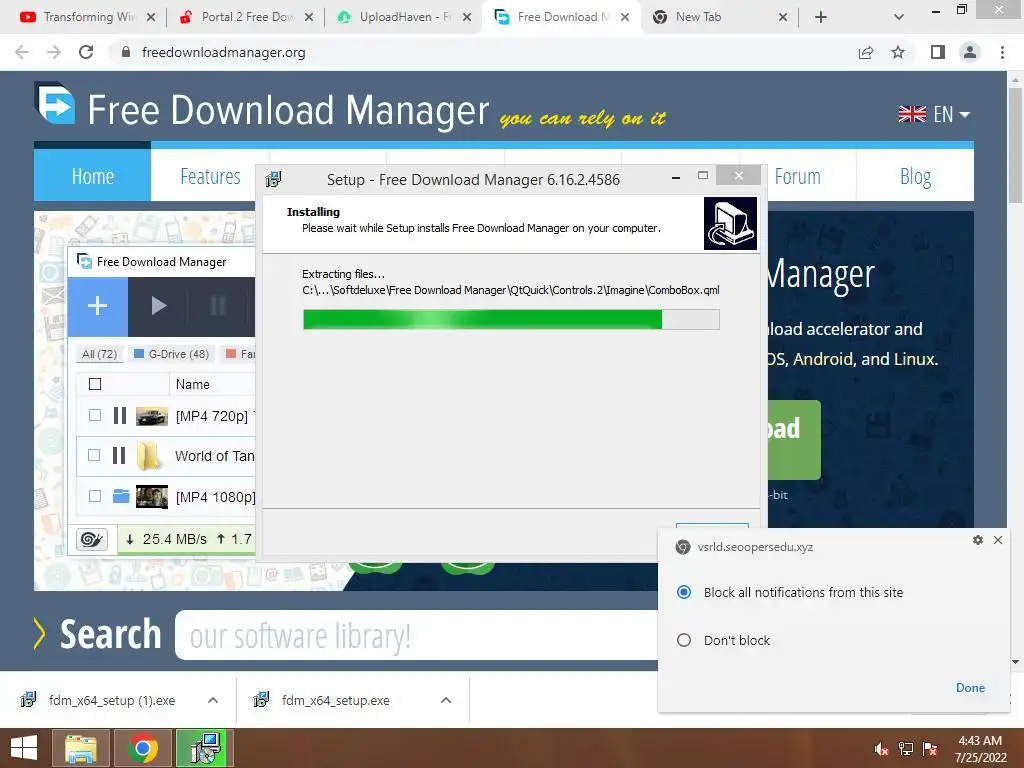Open Chrome from the taskbar
This screenshot has height=768, width=1024.
click(x=142, y=748)
